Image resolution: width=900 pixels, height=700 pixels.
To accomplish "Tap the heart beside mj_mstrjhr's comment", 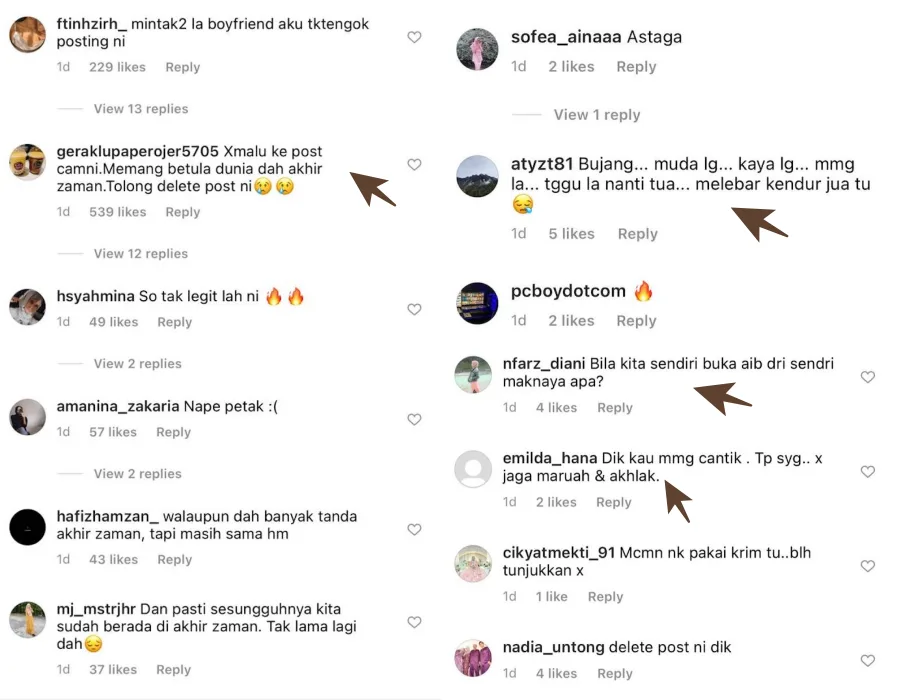I will (x=414, y=622).
